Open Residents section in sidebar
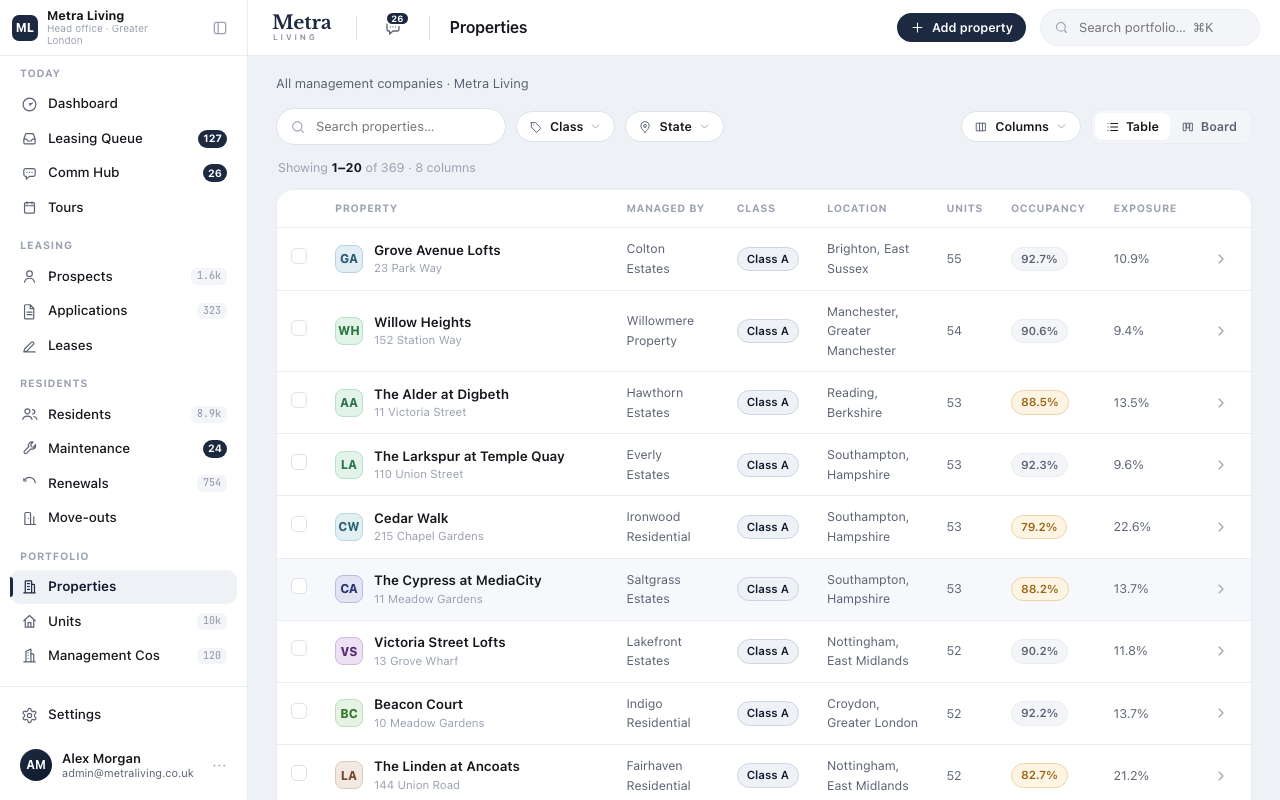1280x800 pixels. point(124,415)
